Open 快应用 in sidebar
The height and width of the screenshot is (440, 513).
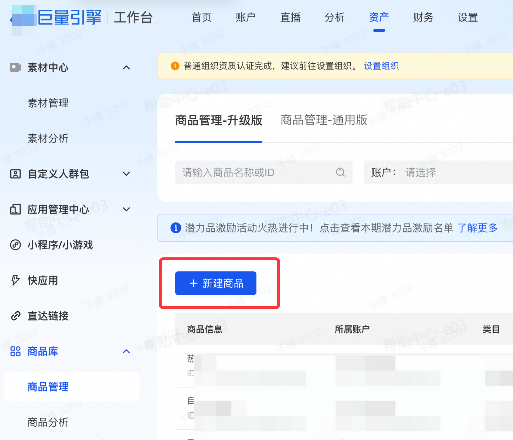43,280
